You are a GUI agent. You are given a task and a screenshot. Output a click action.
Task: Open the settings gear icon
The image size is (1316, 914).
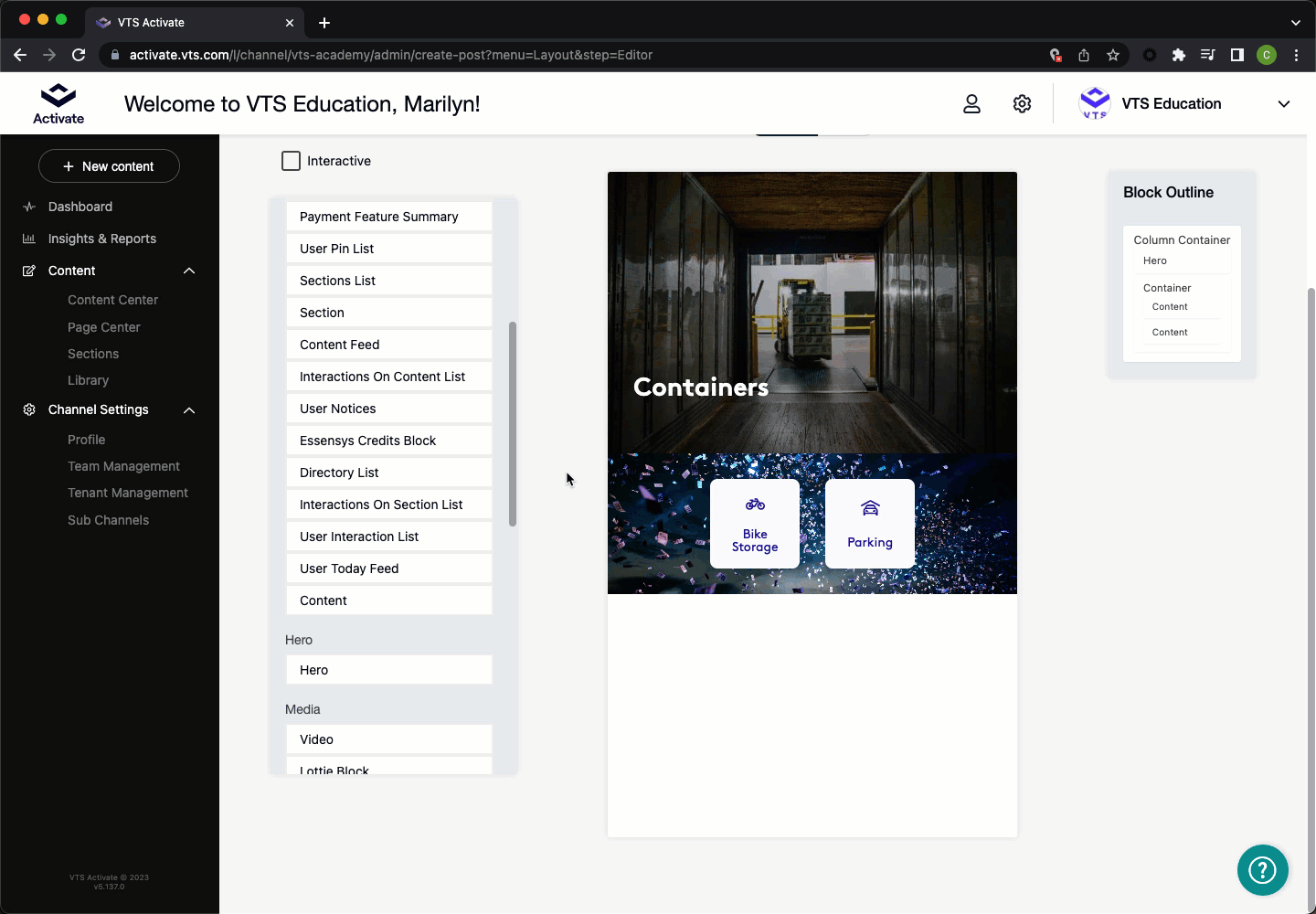(x=1022, y=104)
